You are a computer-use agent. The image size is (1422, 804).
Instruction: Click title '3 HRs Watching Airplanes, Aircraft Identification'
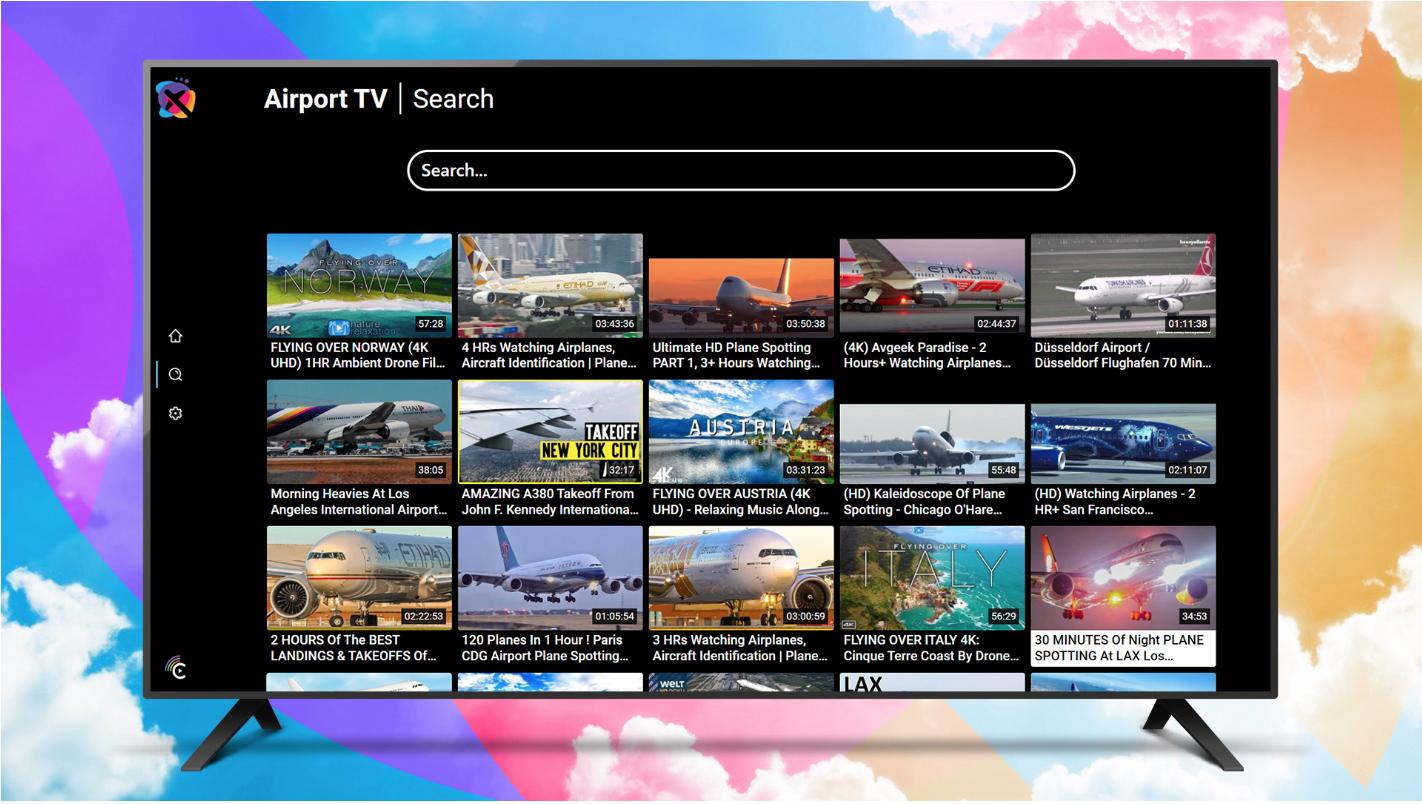click(x=740, y=648)
